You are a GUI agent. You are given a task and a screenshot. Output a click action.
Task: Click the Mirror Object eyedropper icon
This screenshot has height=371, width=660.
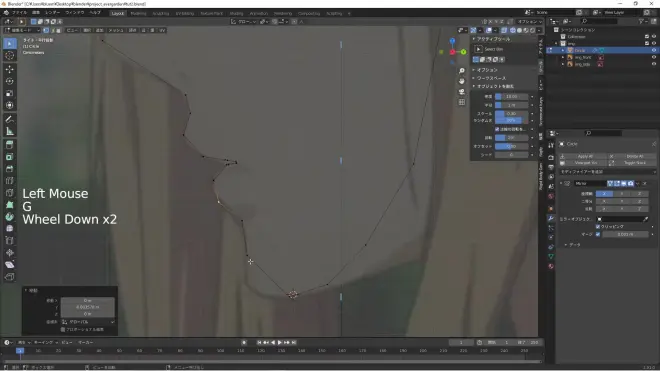646,219
